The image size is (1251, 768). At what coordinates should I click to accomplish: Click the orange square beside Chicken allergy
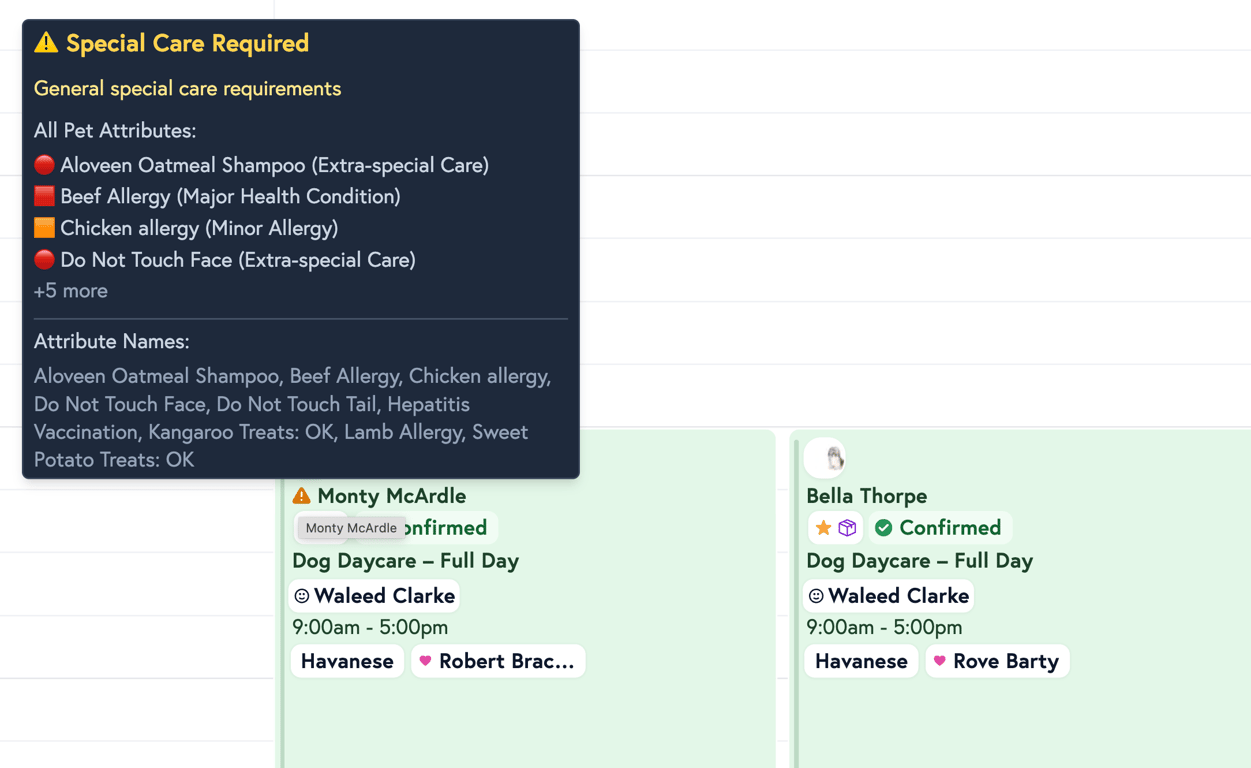pos(44,228)
